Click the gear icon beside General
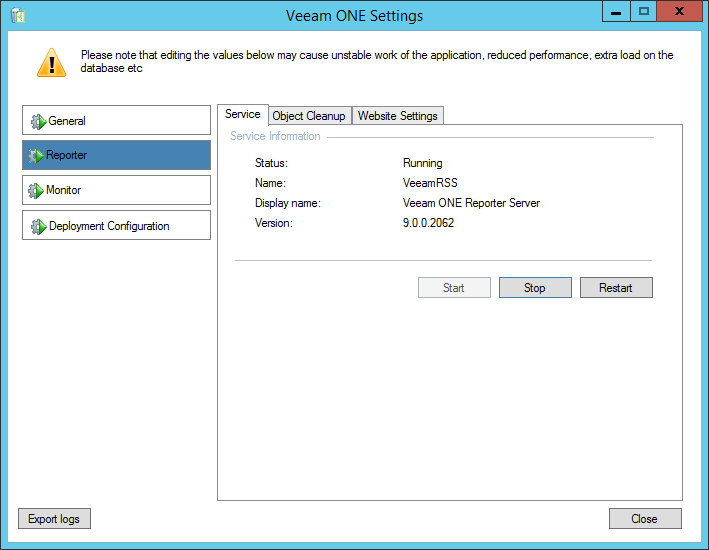Image resolution: width=709 pixels, height=550 pixels. [x=38, y=122]
